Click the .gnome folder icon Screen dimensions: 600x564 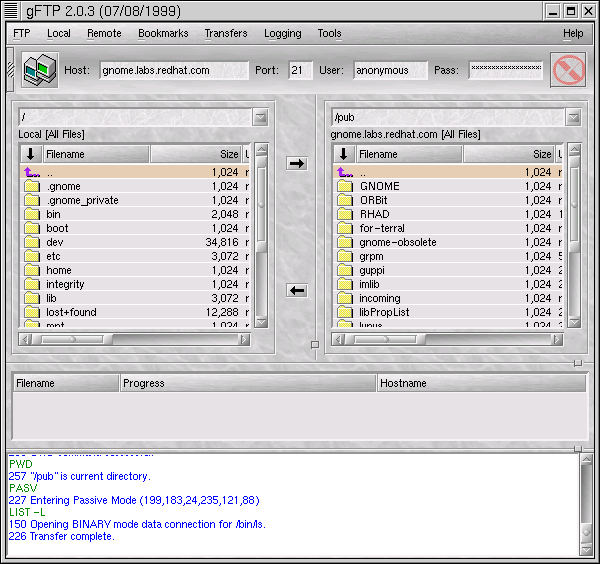click(x=32, y=186)
